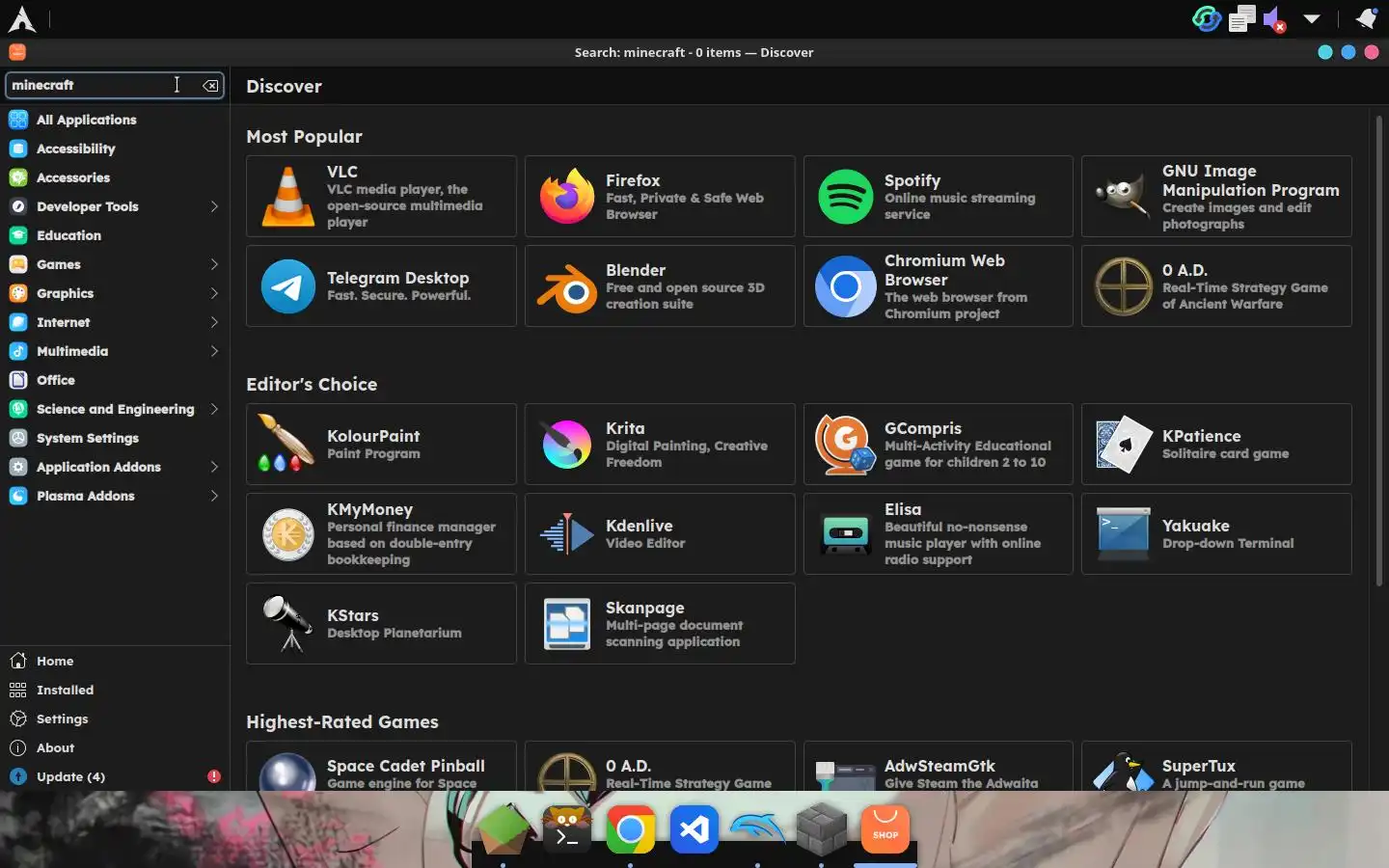Image resolution: width=1389 pixels, height=868 pixels.
Task: Open the VLC media player card icon
Action: click(x=288, y=197)
